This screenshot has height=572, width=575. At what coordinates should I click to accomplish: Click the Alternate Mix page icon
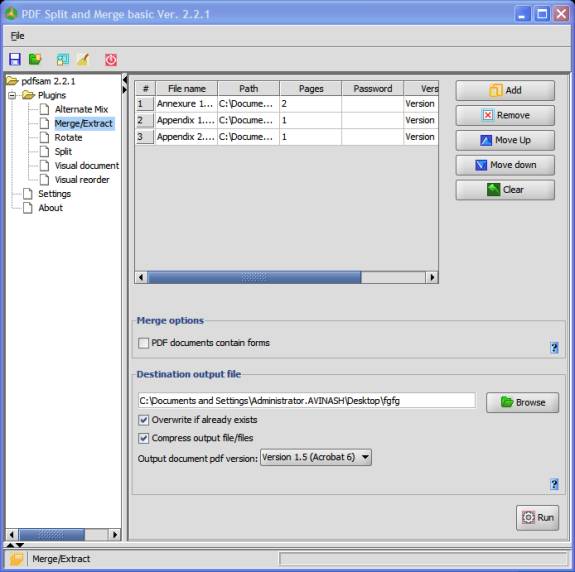coord(44,109)
